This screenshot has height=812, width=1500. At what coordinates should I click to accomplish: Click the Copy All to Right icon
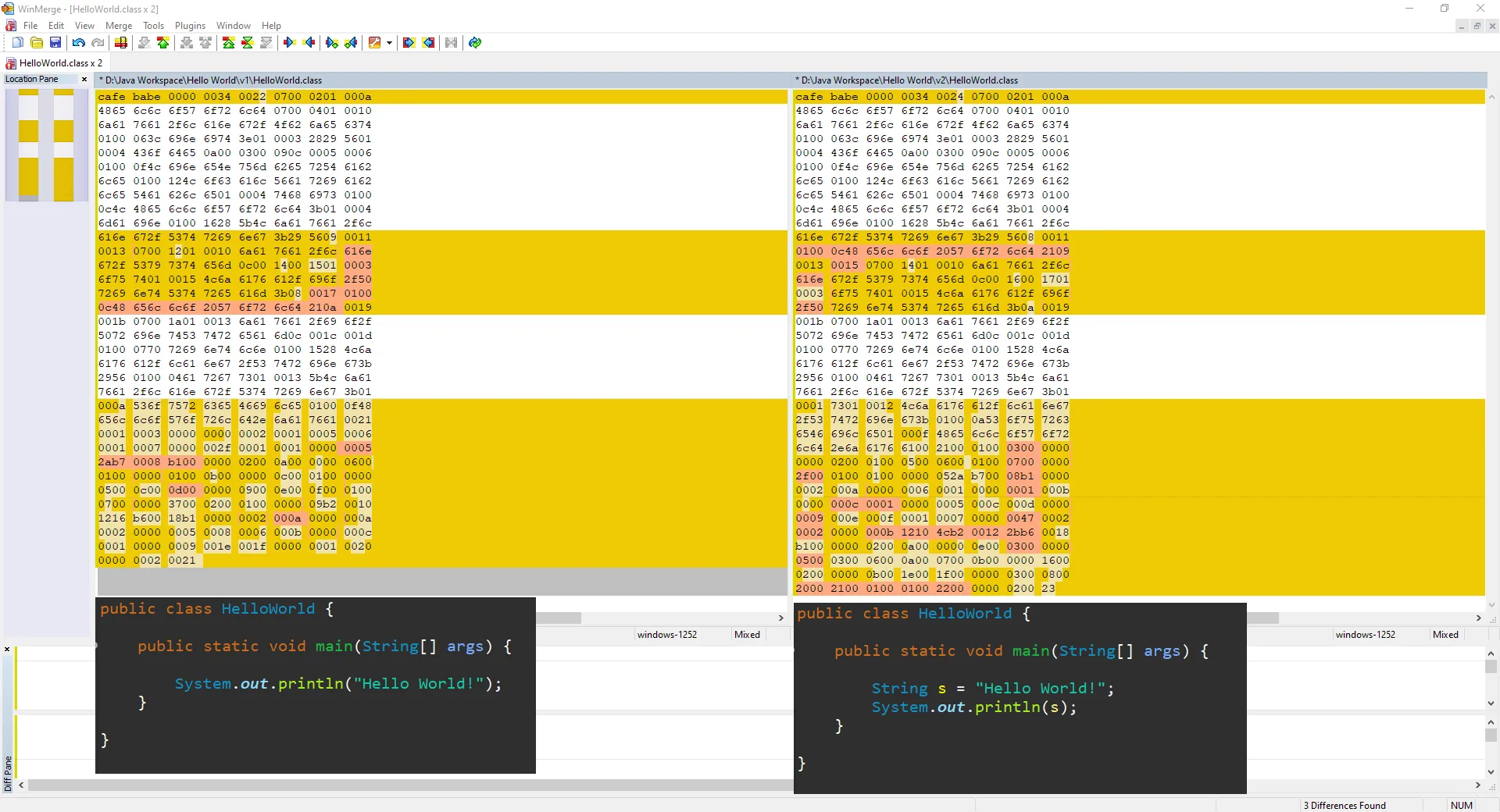pyautogui.click(x=409, y=43)
